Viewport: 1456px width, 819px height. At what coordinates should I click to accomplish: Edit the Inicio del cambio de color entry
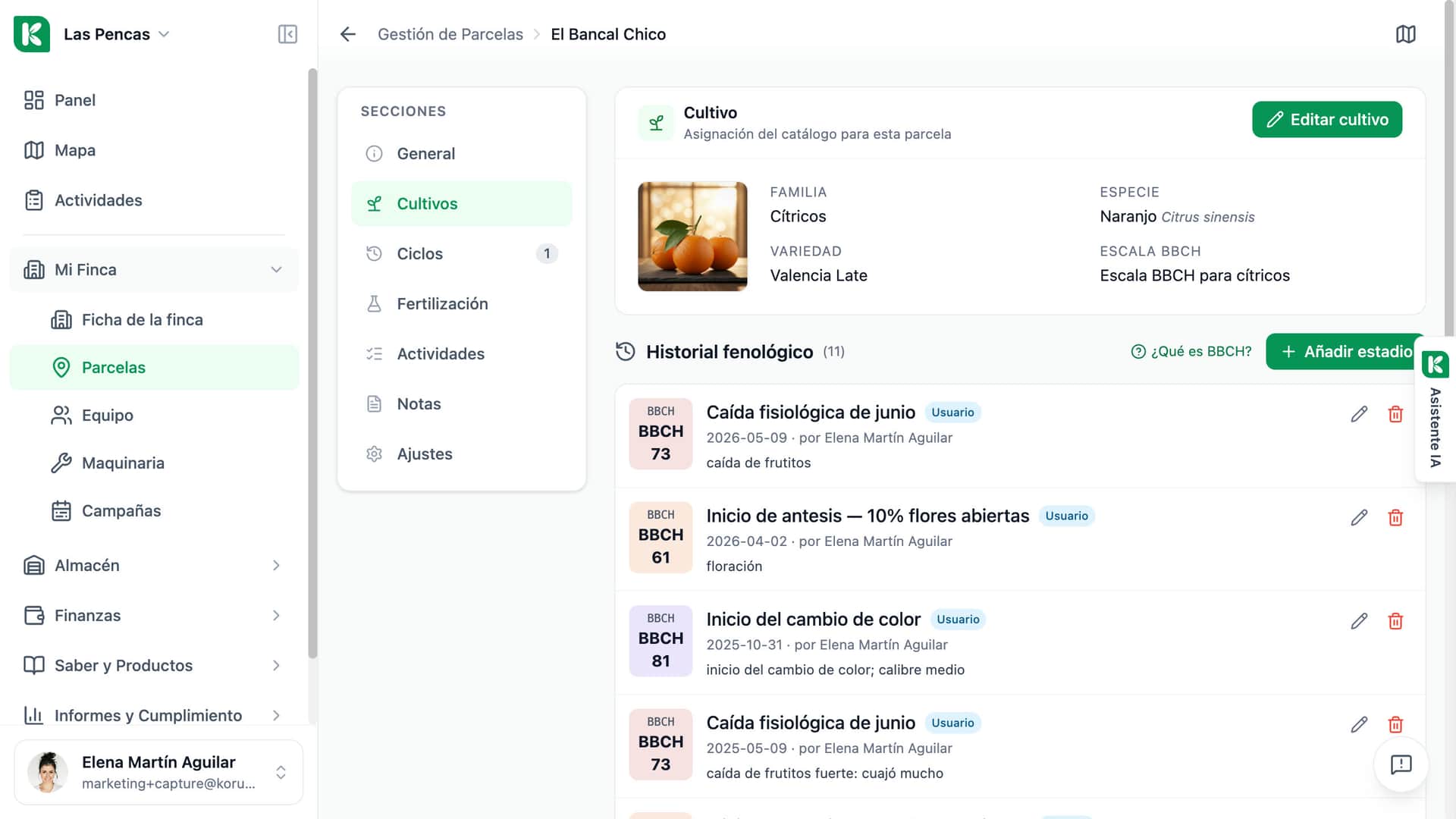1359,621
